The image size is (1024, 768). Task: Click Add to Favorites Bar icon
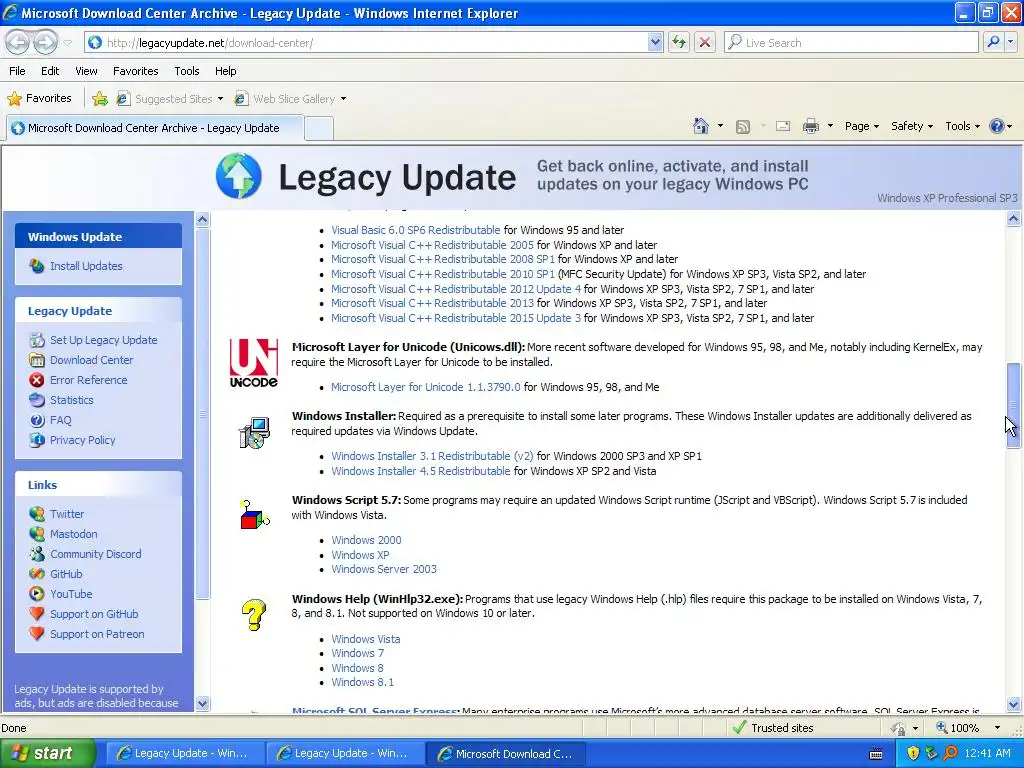100,99
